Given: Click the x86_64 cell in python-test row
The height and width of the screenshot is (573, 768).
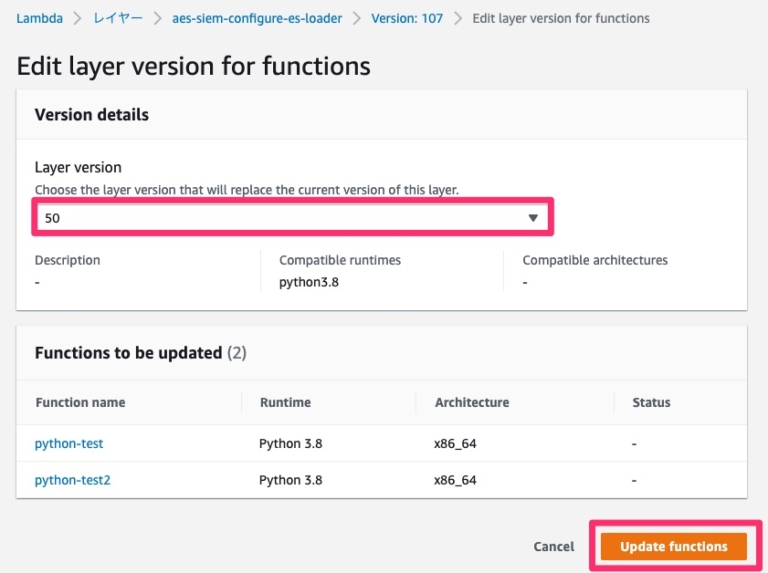Looking at the screenshot, I should (x=455, y=443).
